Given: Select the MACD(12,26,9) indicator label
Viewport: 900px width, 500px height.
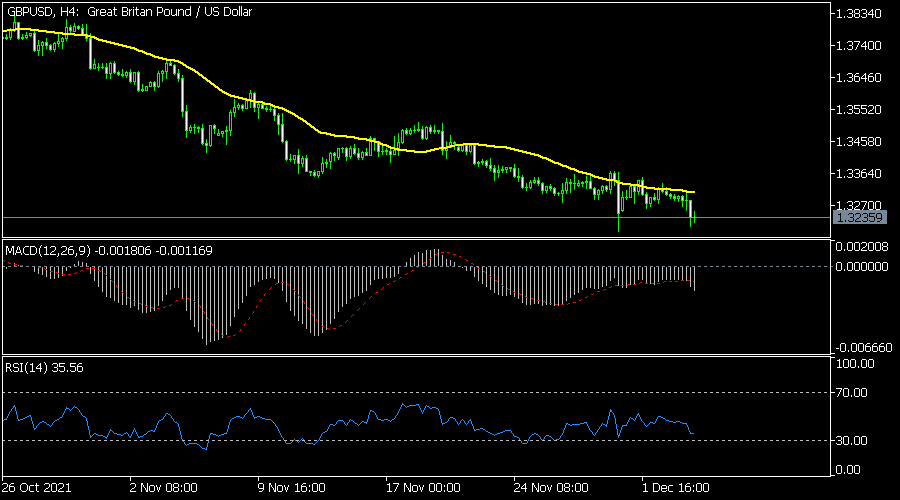Looking at the screenshot, I should [x=109, y=251].
